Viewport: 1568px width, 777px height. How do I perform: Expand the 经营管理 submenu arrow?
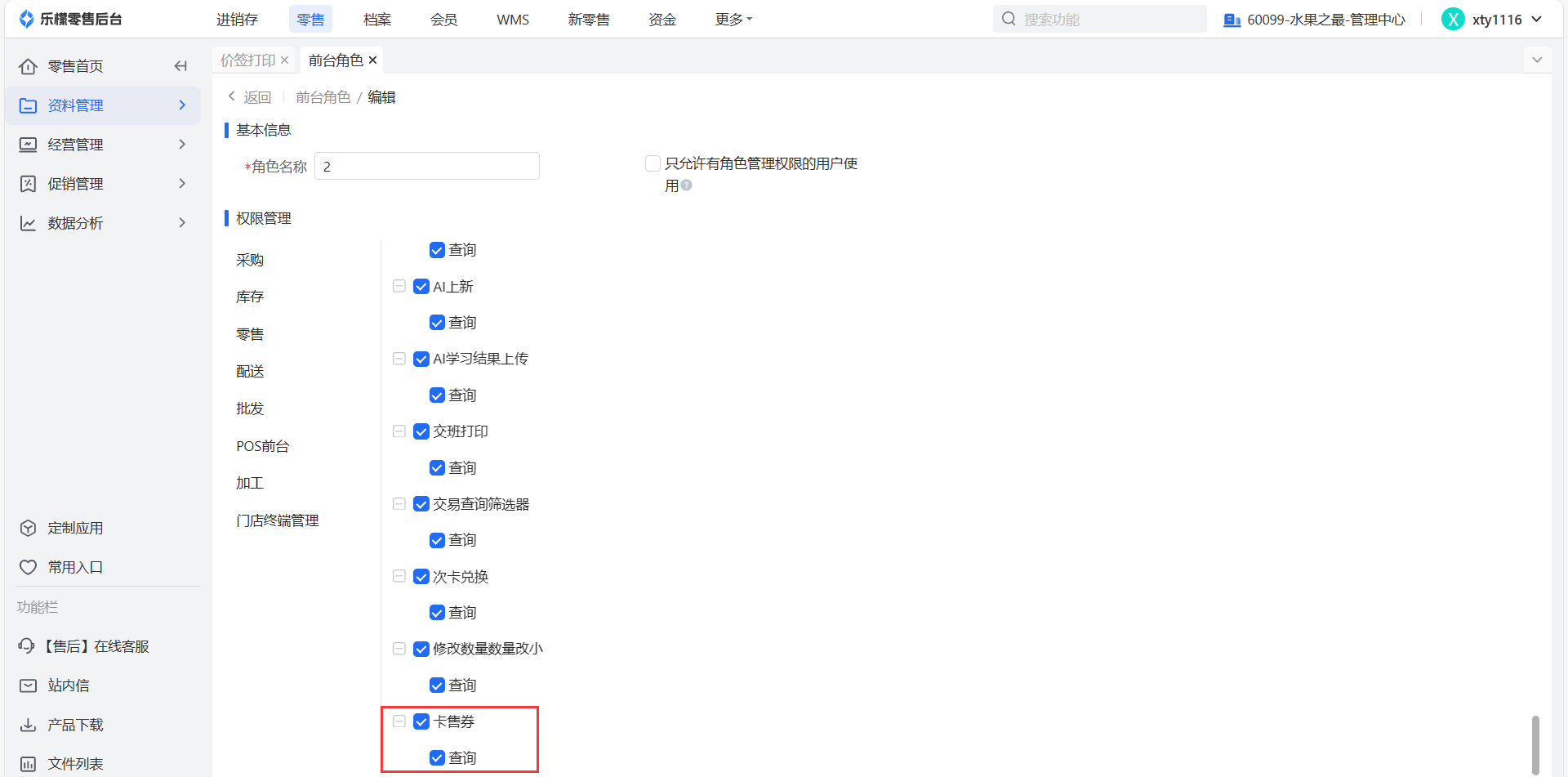(x=182, y=145)
